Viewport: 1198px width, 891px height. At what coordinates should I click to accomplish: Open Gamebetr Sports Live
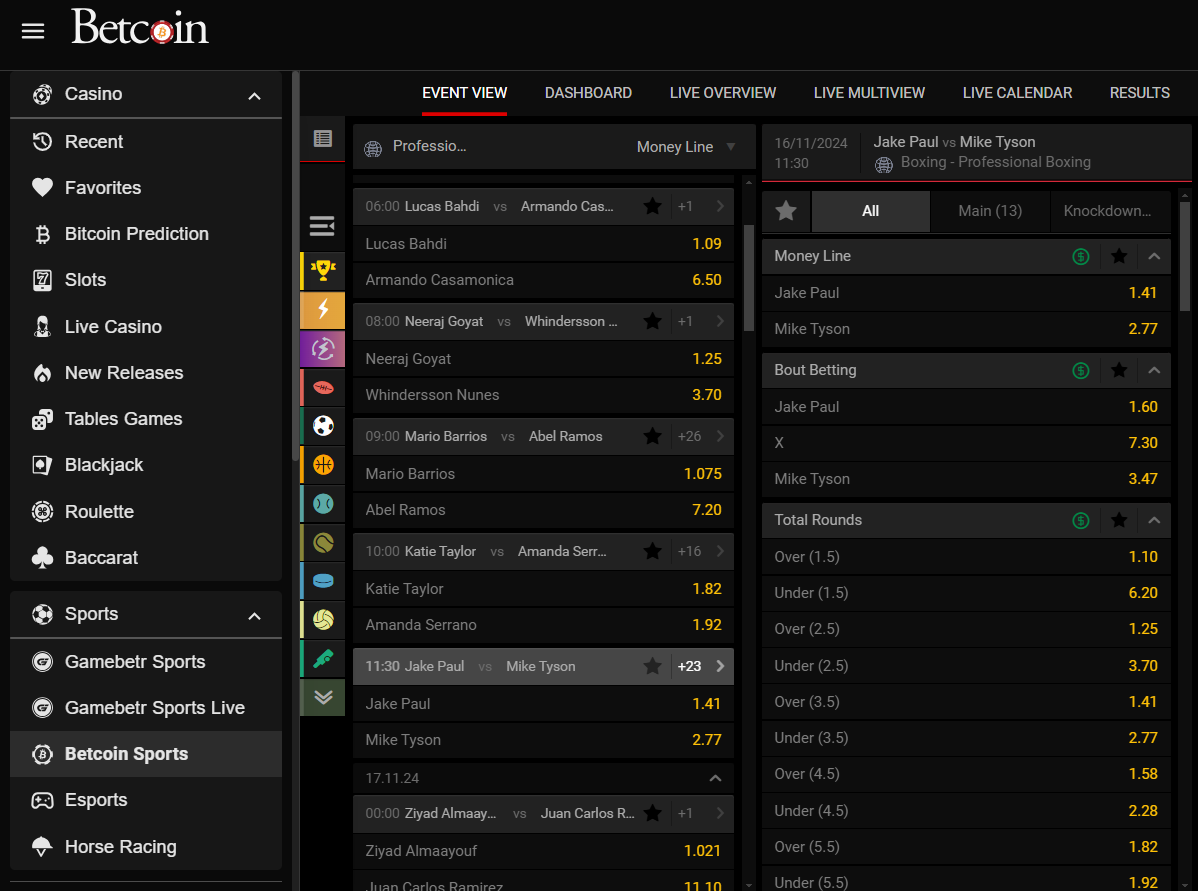pyautogui.click(x=146, y=708)
